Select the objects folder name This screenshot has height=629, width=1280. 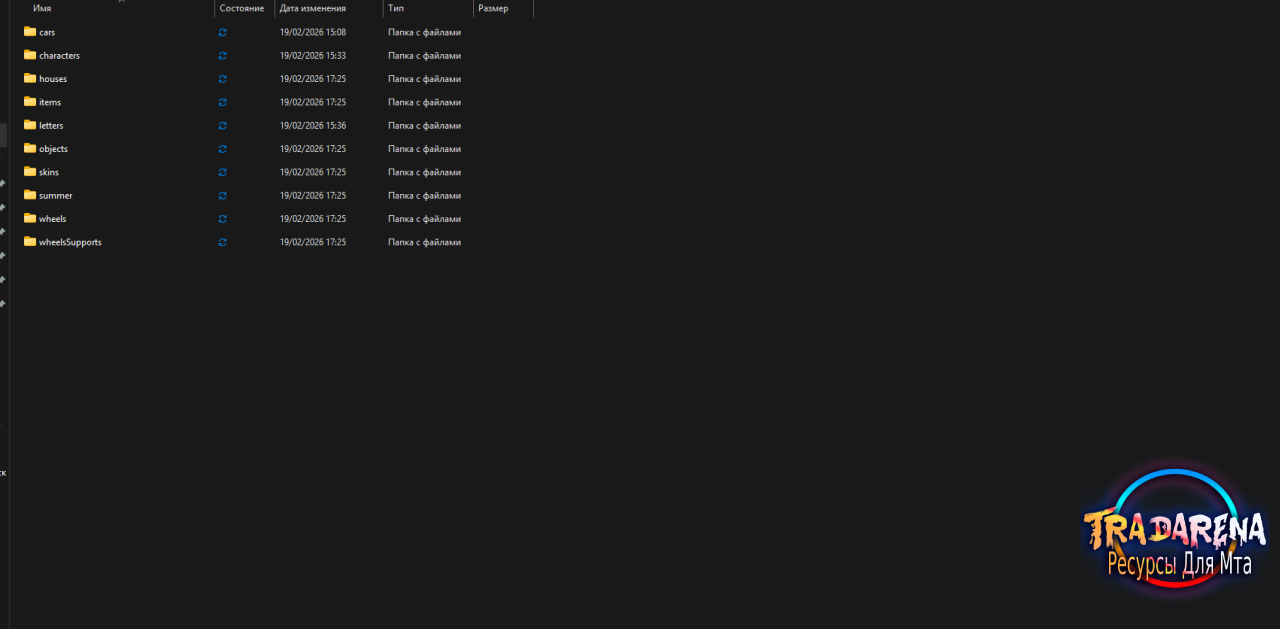point(54,149)
